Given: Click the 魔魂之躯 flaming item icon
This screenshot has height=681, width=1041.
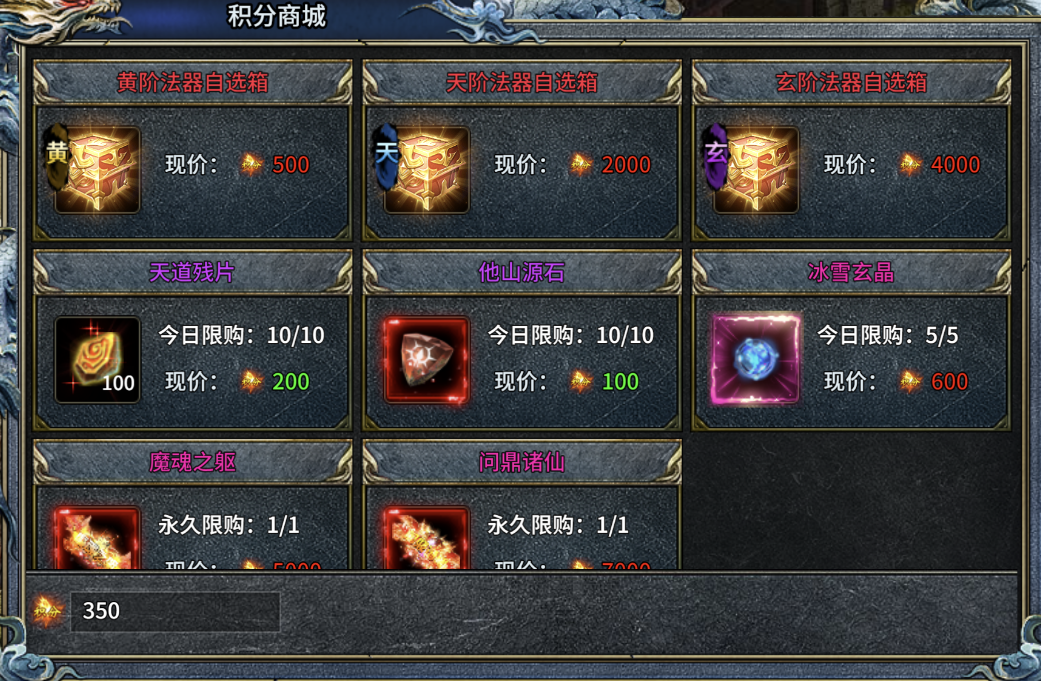Looking at the screenshot, I should point(97,537).
